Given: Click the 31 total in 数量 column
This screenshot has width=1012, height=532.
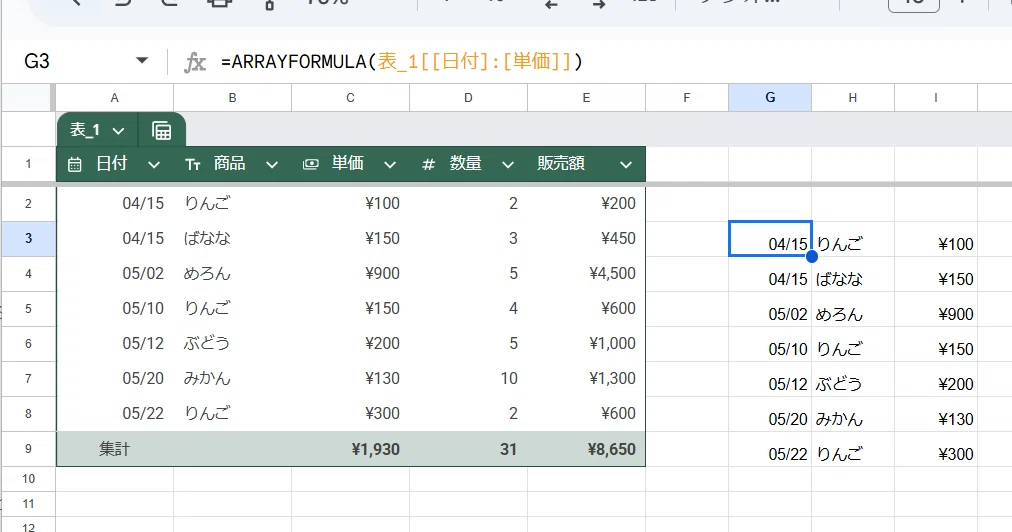Looking at the screenshot, I should tap(509, 449).
